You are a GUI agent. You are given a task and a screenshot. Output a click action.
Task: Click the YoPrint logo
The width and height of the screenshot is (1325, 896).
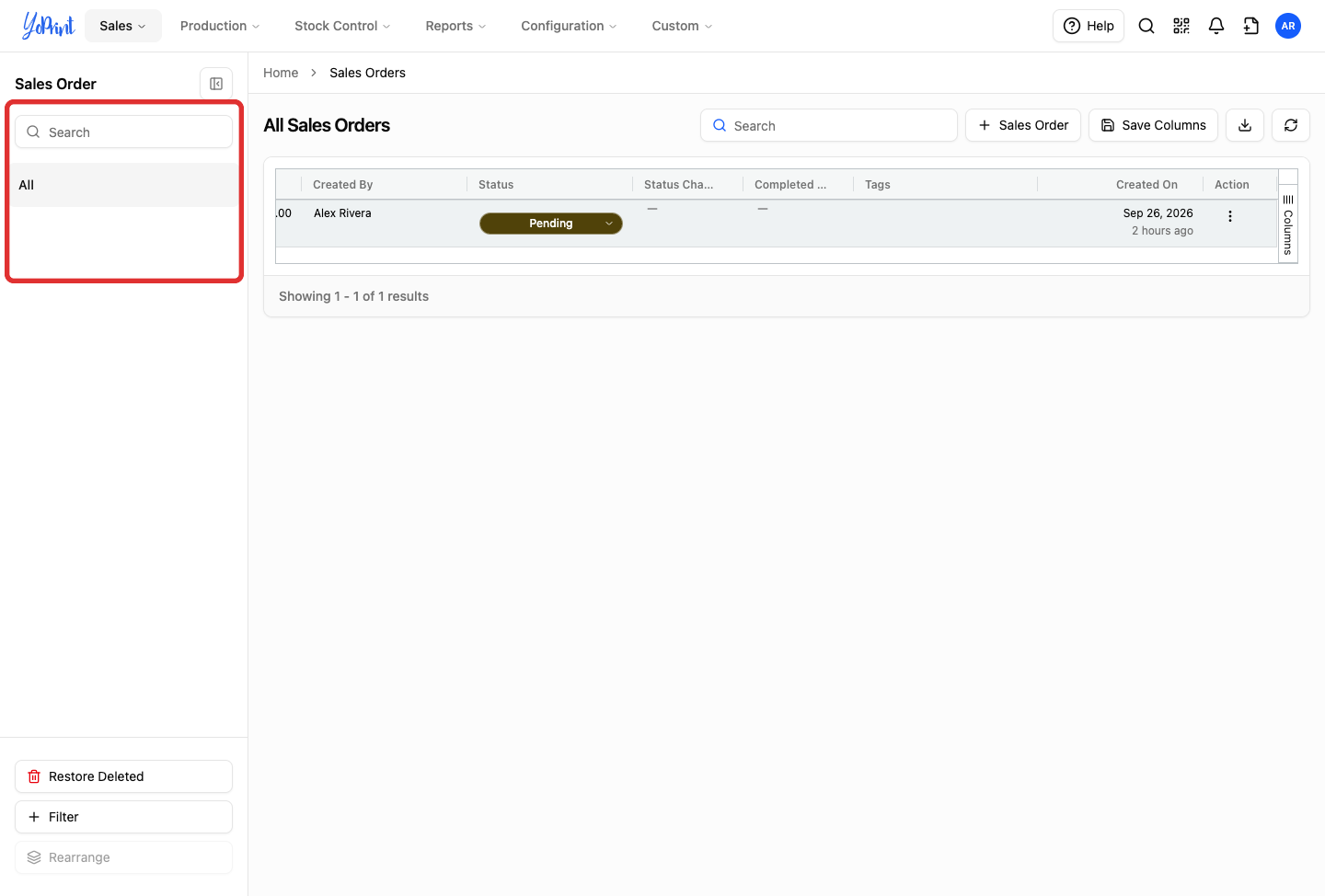point(48,26)
